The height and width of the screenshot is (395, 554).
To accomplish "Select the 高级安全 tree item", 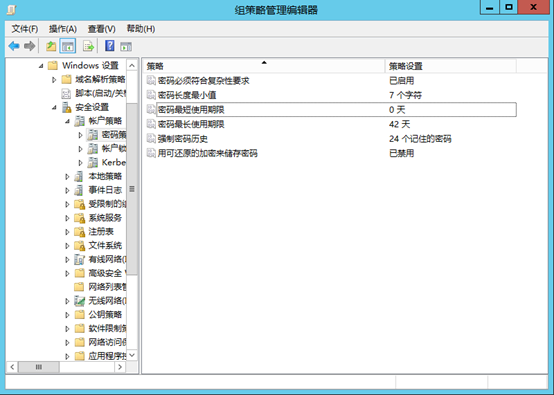I will 107,273.
